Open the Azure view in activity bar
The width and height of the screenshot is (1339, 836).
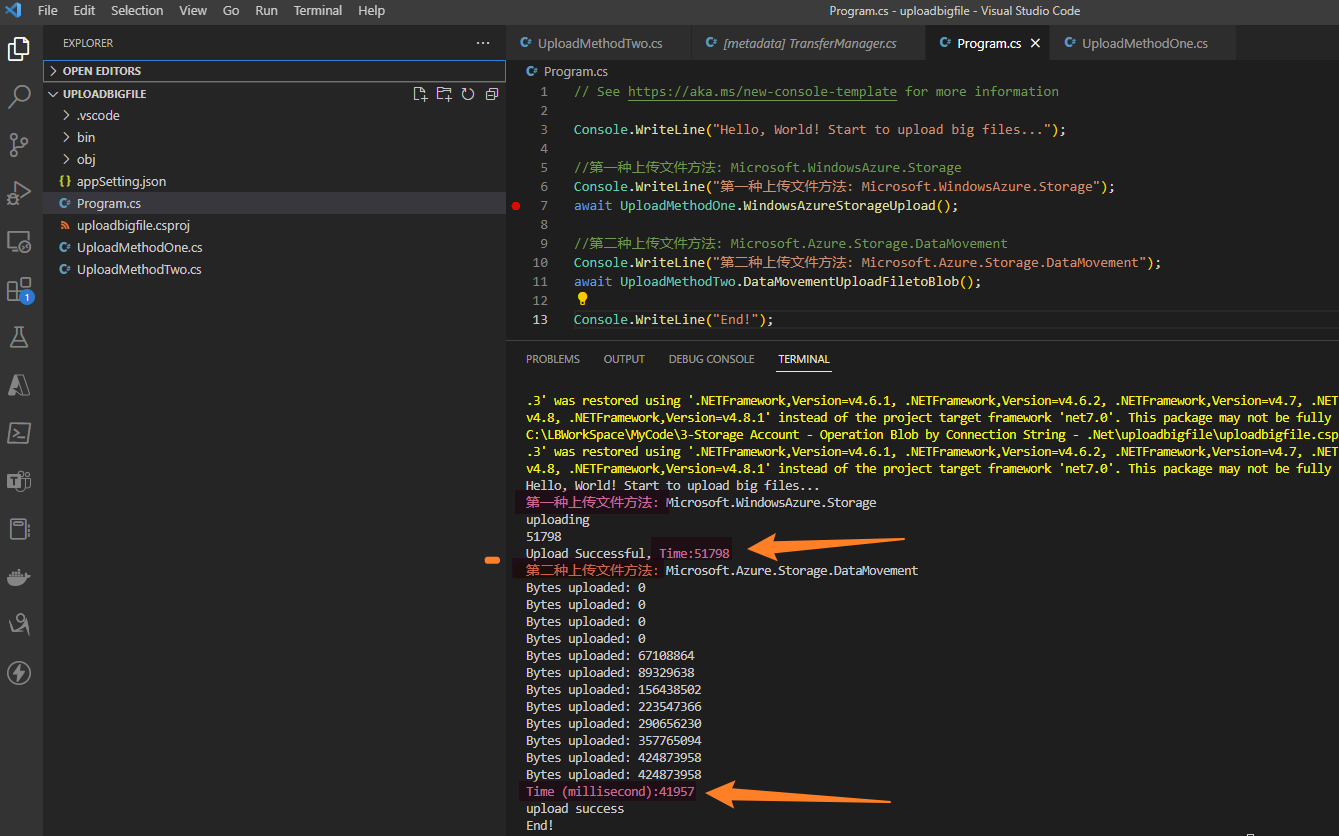tap(19, 385)
